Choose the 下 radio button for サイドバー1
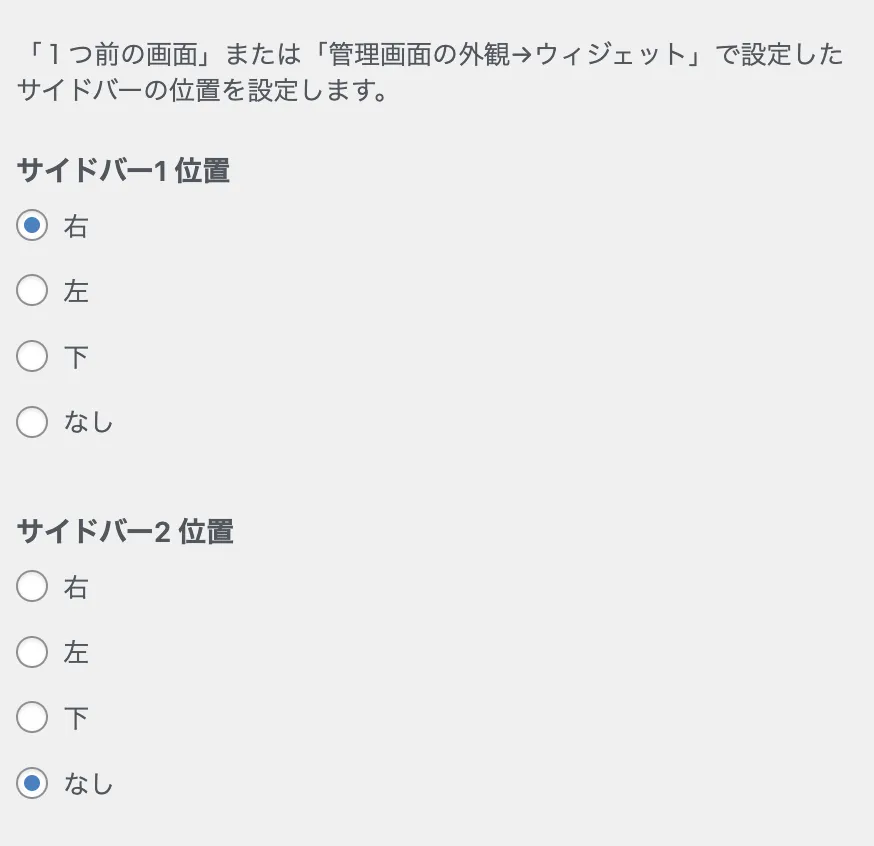The image size is (874, 846). point(32,356)
